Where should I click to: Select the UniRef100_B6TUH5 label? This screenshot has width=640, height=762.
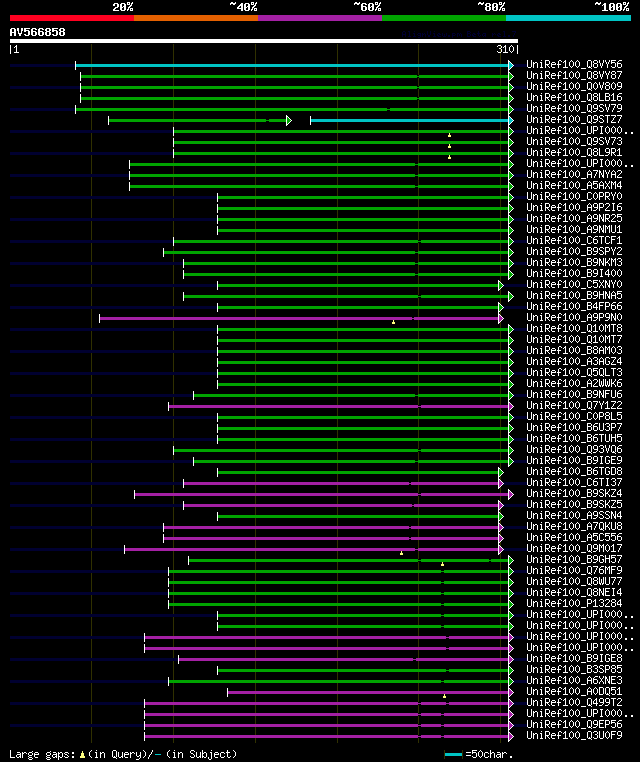(x=574, y=438)
